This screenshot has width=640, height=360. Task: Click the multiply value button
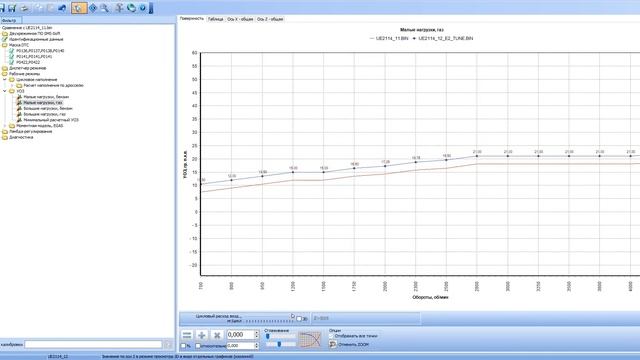point(217,335)
